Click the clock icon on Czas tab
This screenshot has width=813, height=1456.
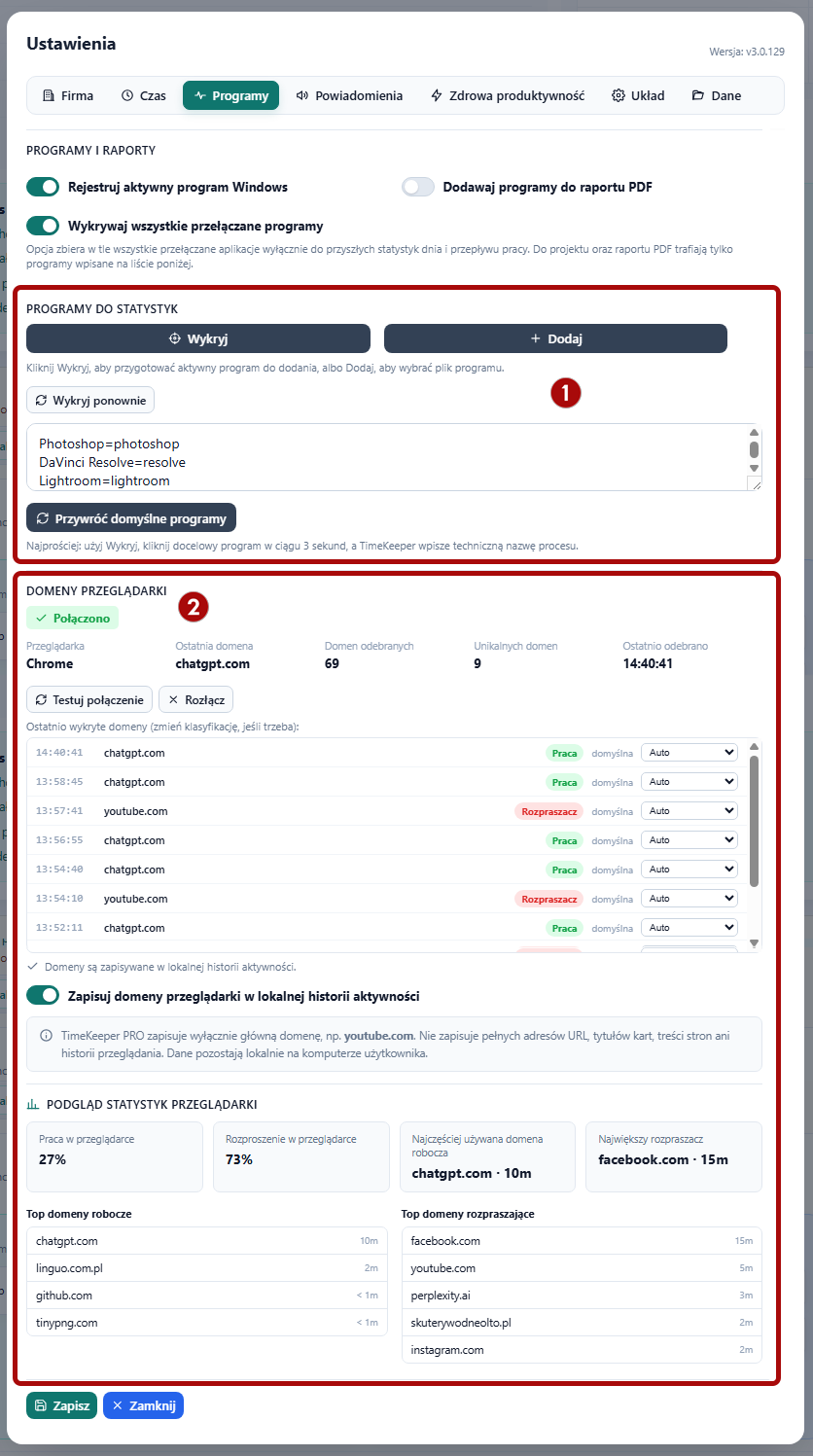coord(127,95)
